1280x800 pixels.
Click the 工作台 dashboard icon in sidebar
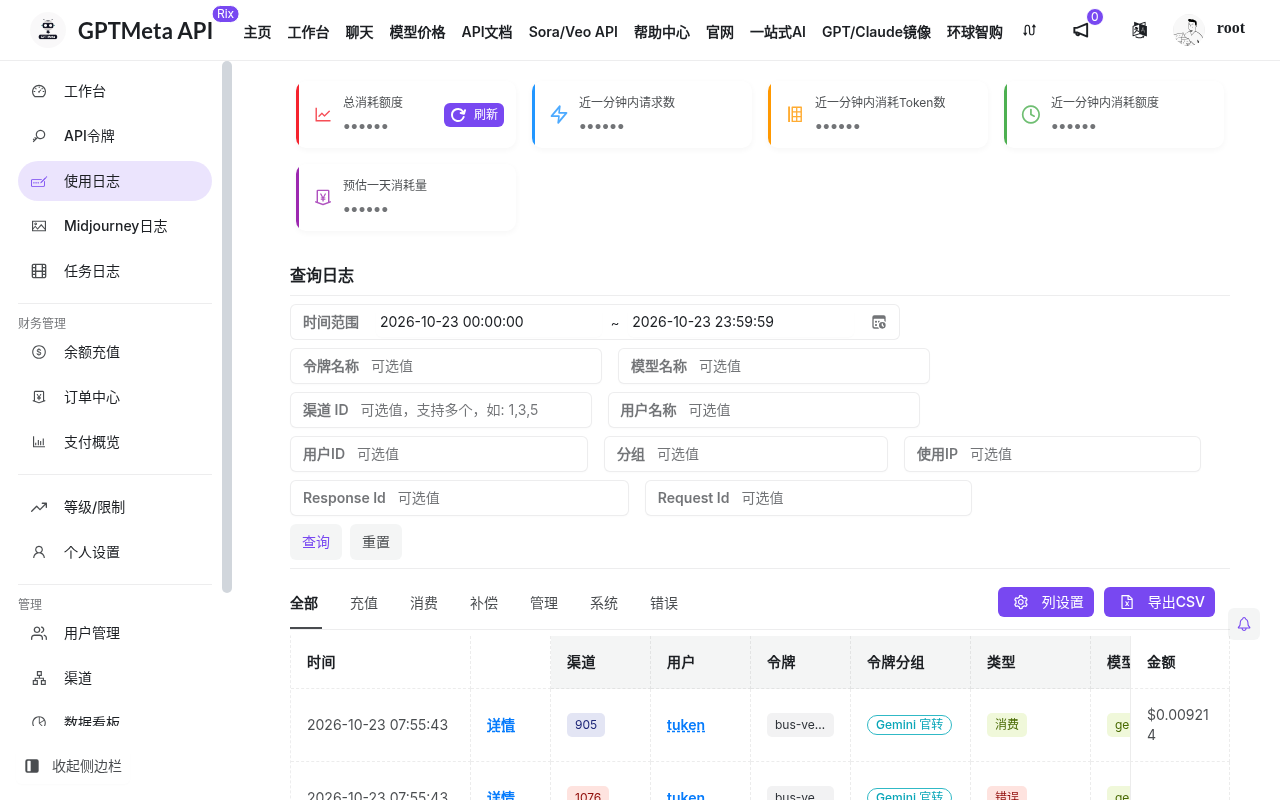[39, 91]
